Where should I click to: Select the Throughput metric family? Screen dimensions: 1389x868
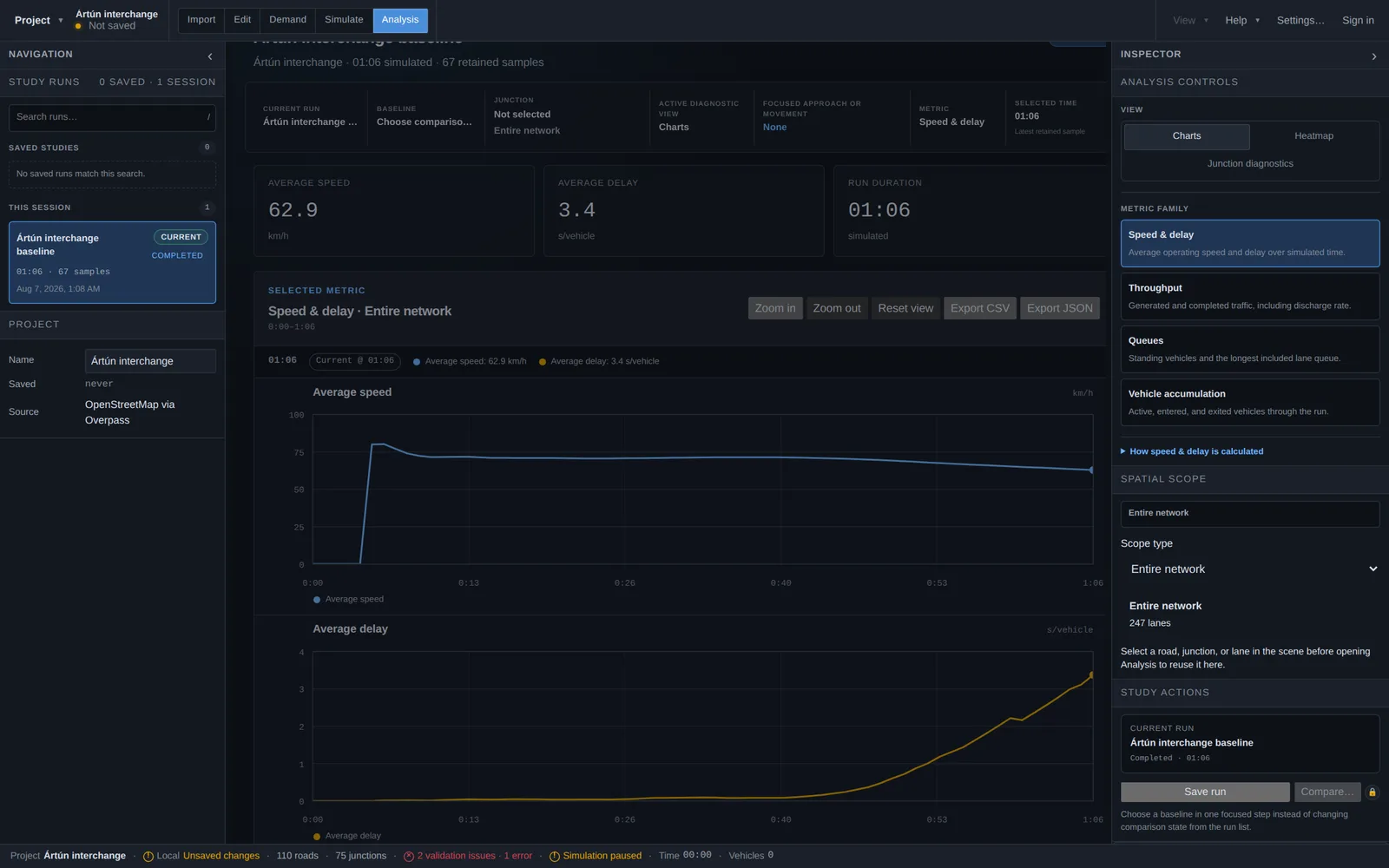1250,296
